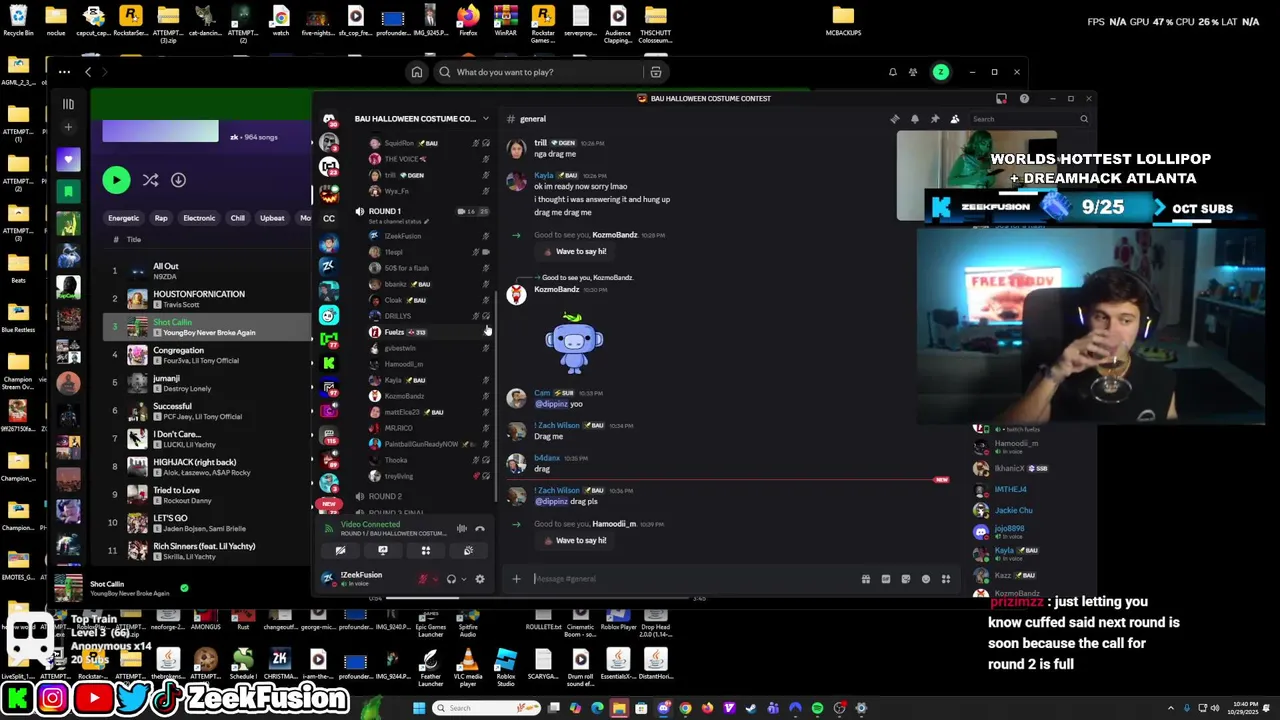This screenshot has height=720, width=1280.
Task: Toggle member list in Discord
Action: pos(955,119)
